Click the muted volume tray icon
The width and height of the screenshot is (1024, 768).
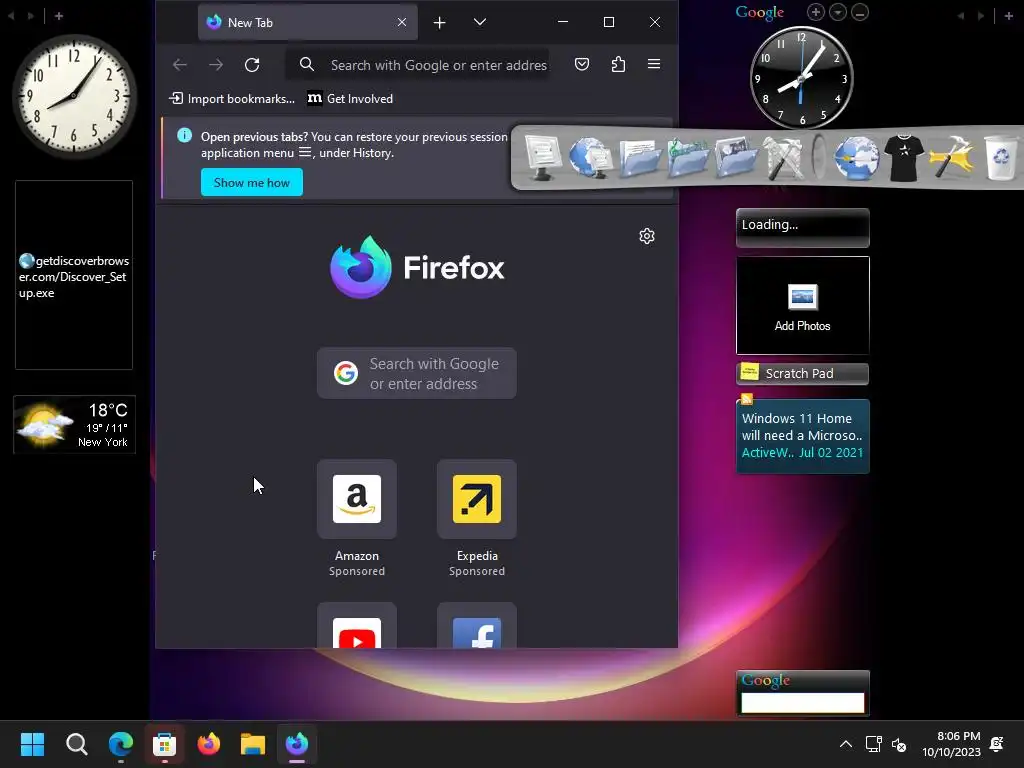pyautogui.click(x=899, y=744)
